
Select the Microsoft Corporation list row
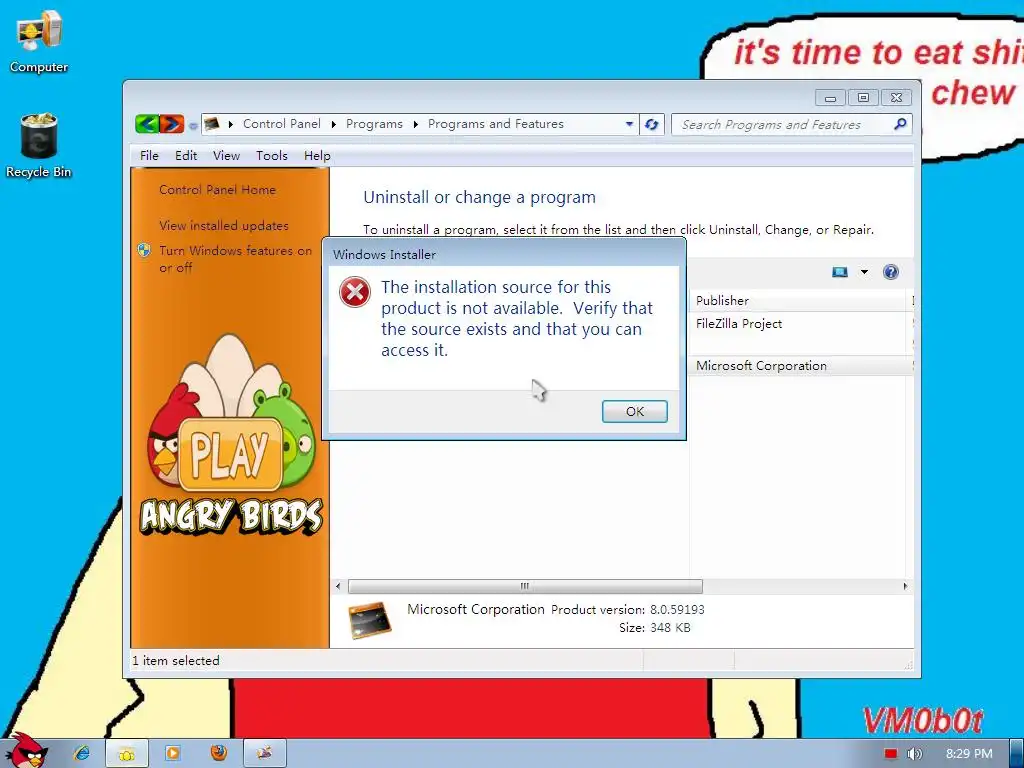(801, 366)
